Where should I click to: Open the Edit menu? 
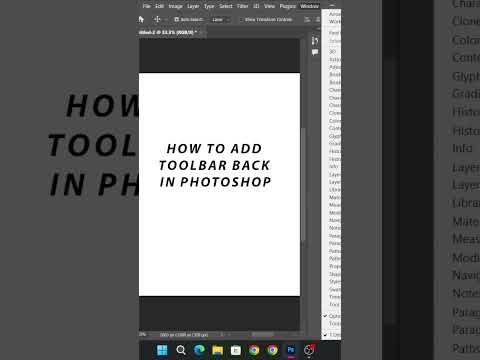pos(159,6)
